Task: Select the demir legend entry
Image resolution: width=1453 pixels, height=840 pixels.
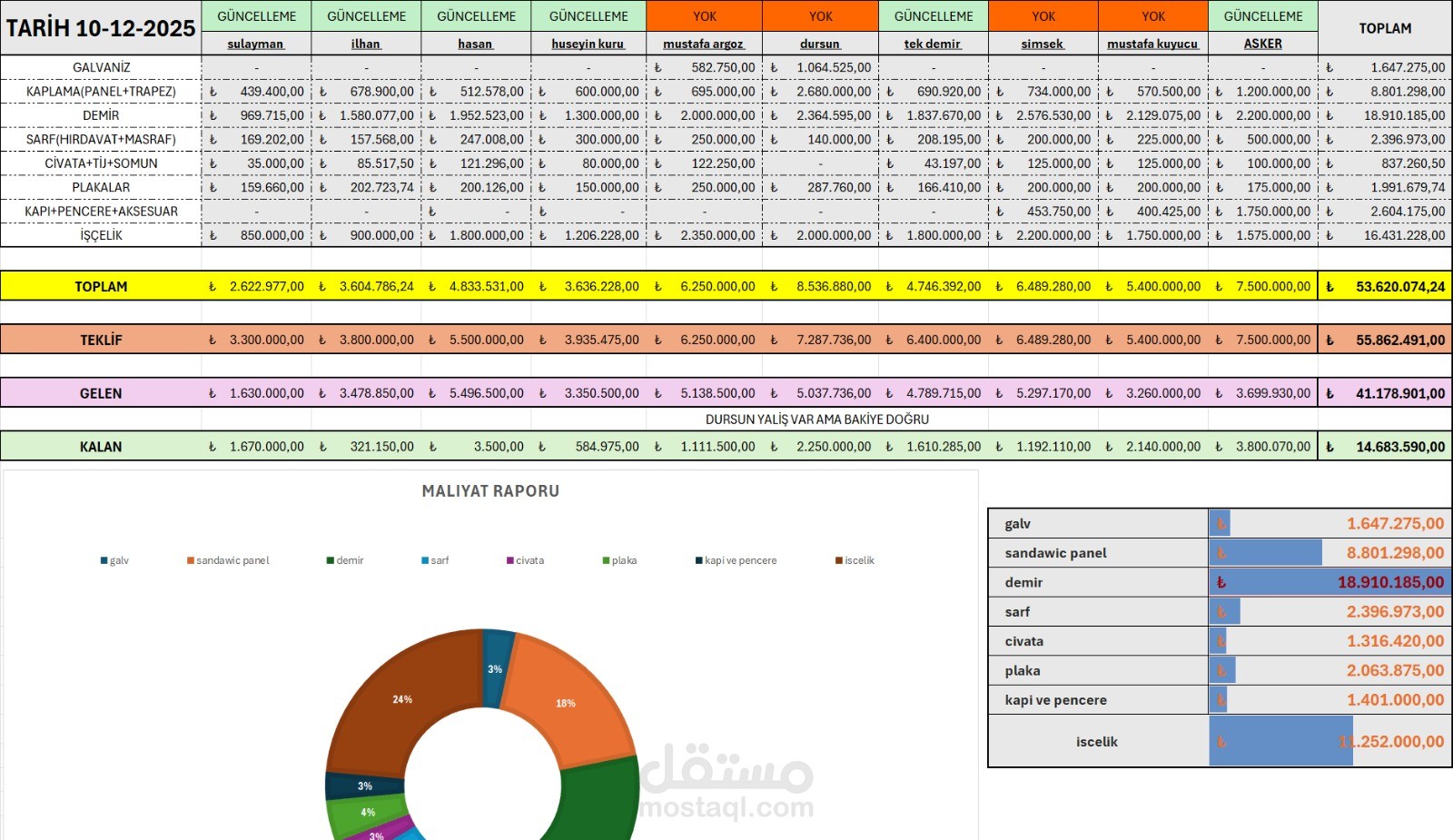Action: pyautogui.click(x=345, y=560)
